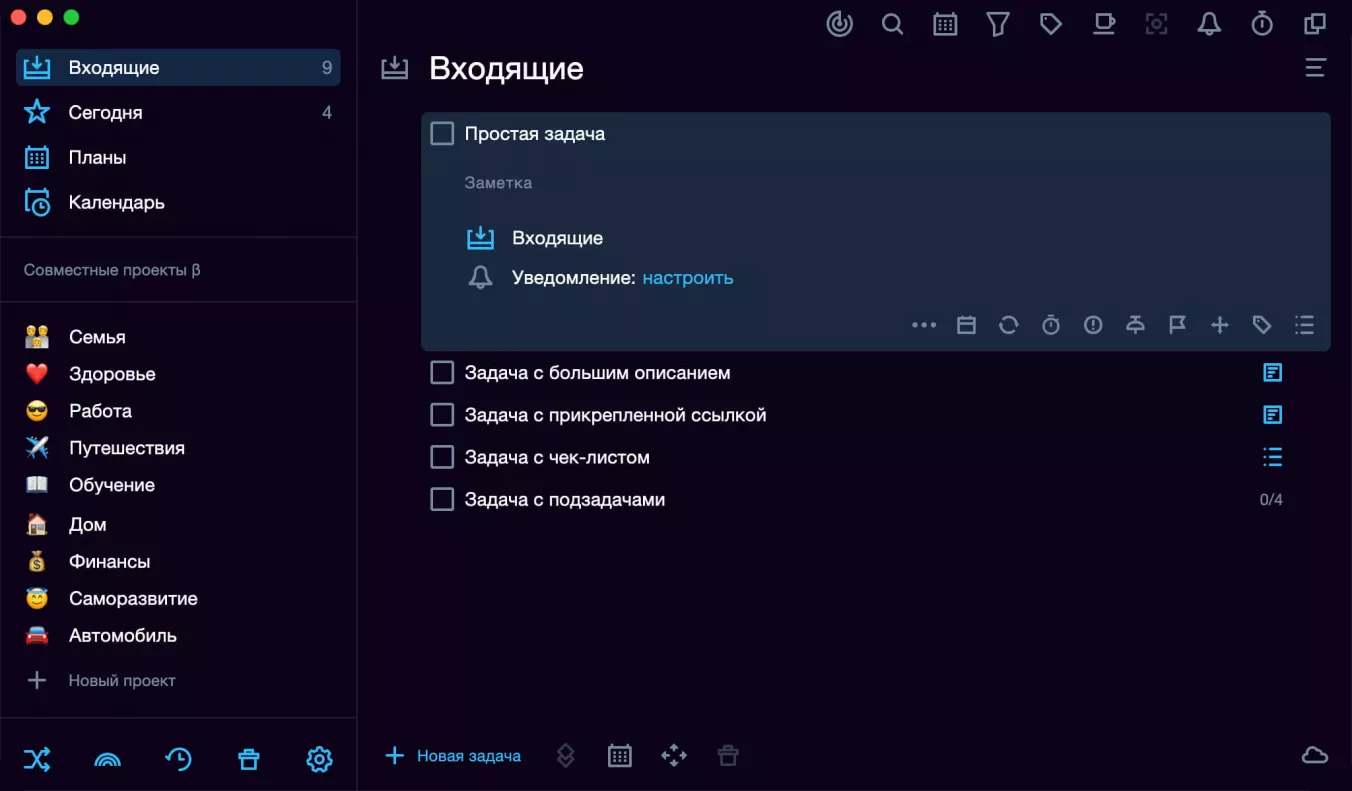Check off Задача с подзадачами
This screenshot has width=1352, height=791.
[442, 499]
